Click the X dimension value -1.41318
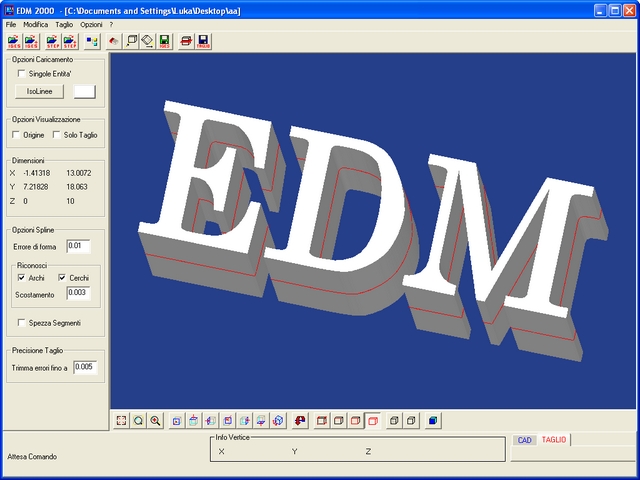Screen dimensions: 640x480 (37, 173)
